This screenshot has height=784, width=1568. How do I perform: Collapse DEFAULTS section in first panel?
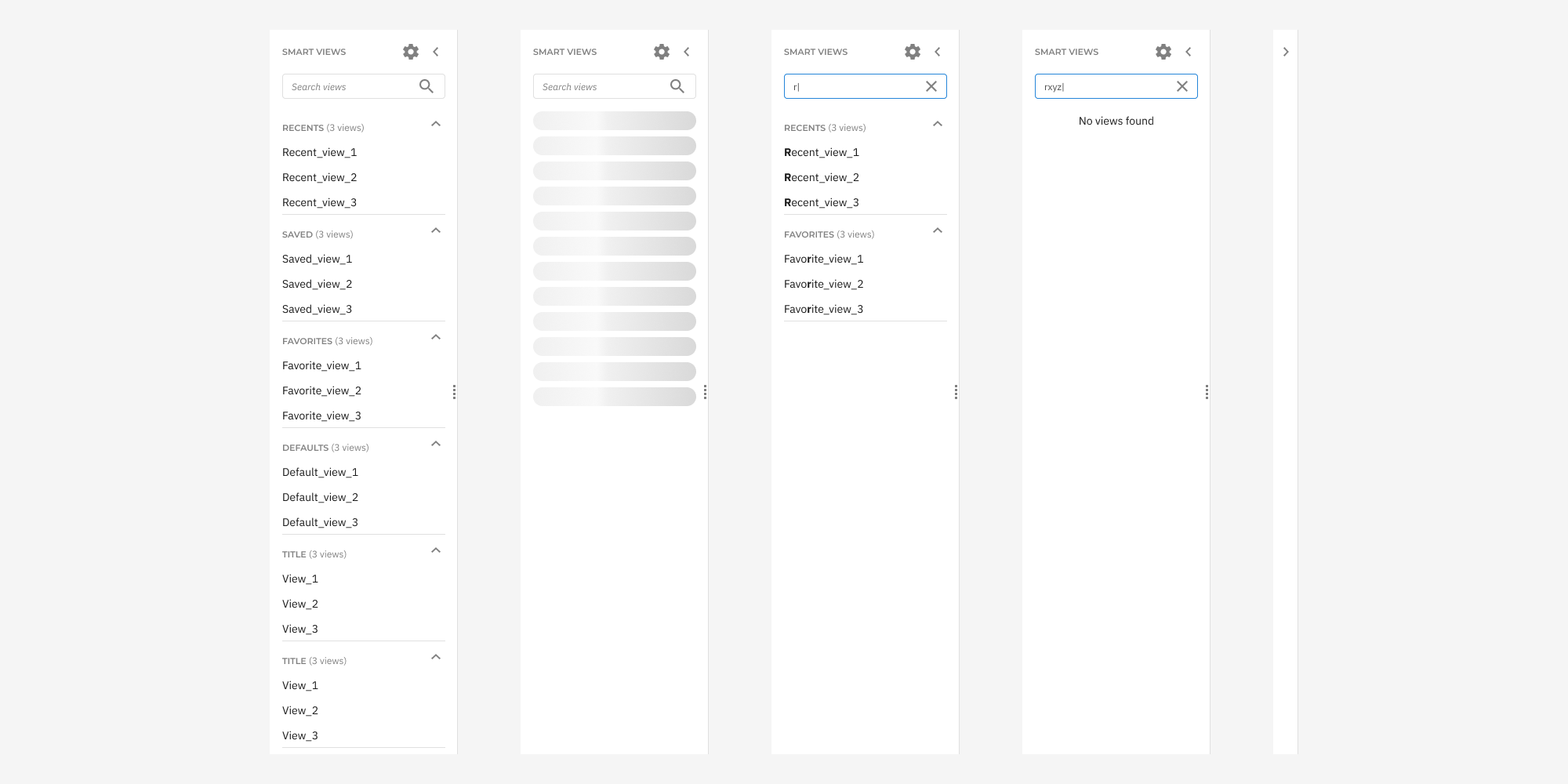click(x=436, y=444)
